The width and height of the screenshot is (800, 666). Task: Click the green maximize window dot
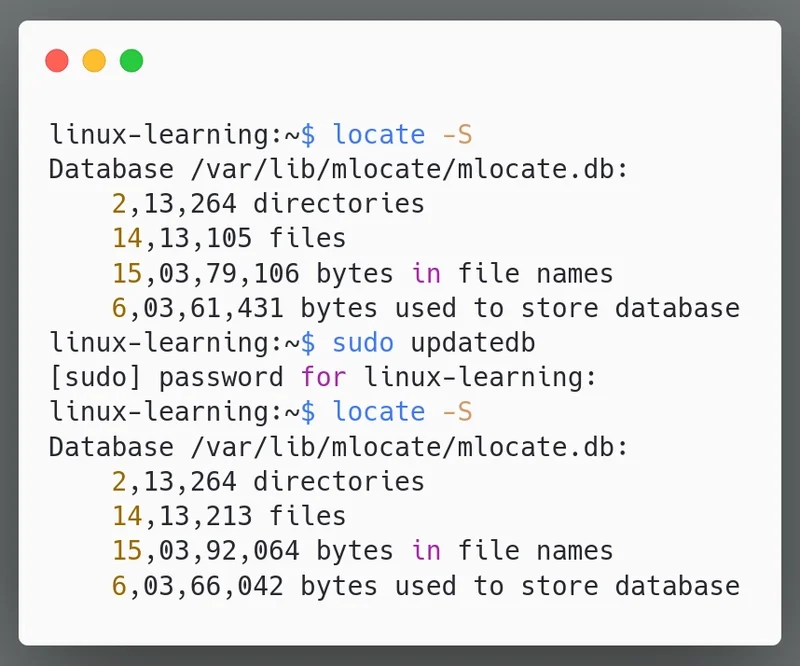pyautogui.click(x=131, y=61)
